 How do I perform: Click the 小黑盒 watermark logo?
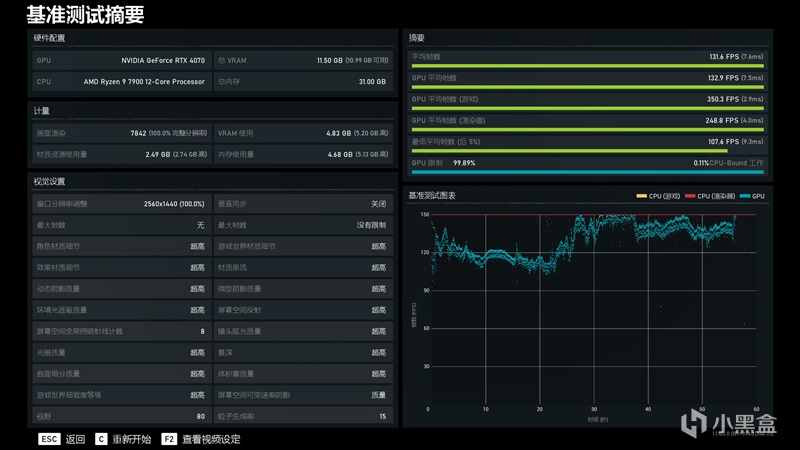pyautogui.click(x=729, y=423)
